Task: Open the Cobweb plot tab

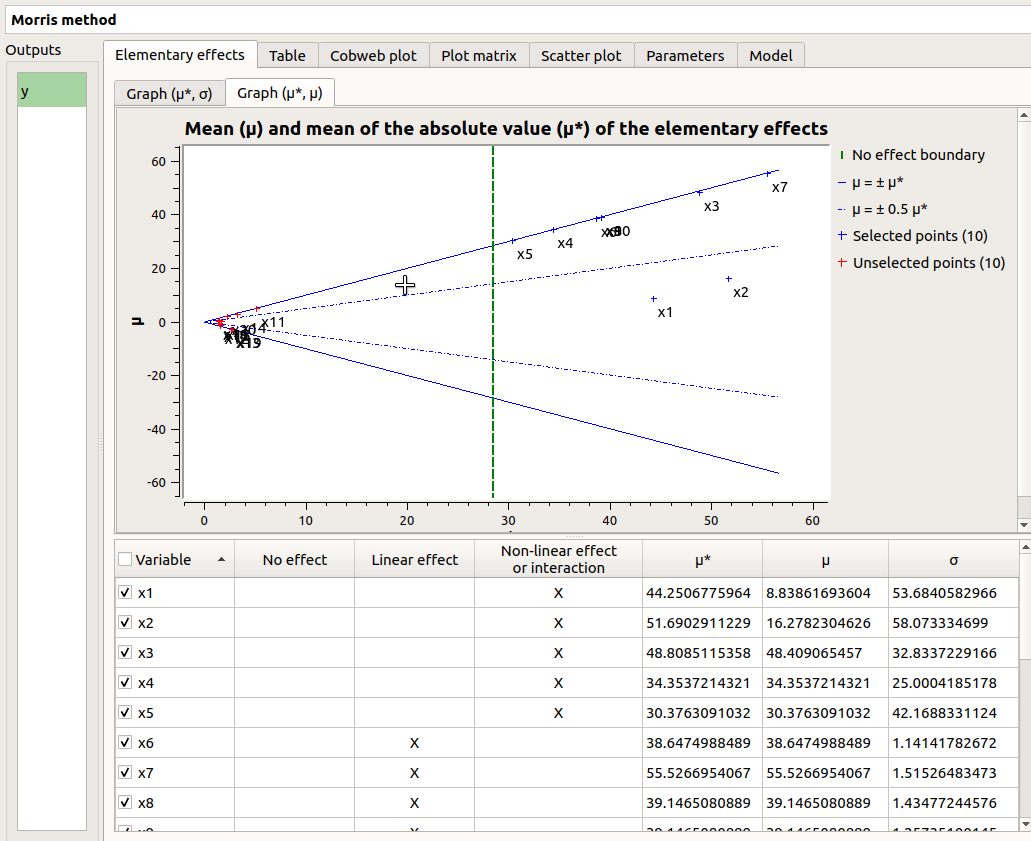Action: coord(373,56)
